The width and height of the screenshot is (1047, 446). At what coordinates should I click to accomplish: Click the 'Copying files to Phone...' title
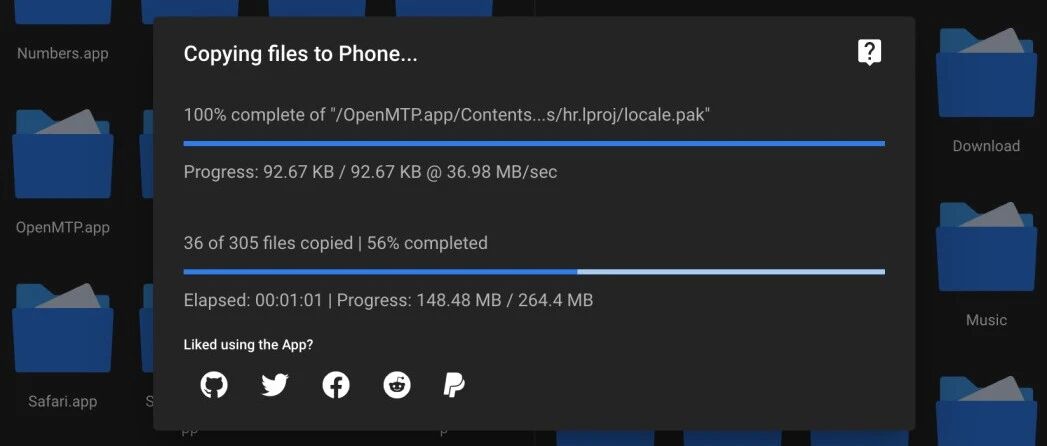click(x=300, y=54)
